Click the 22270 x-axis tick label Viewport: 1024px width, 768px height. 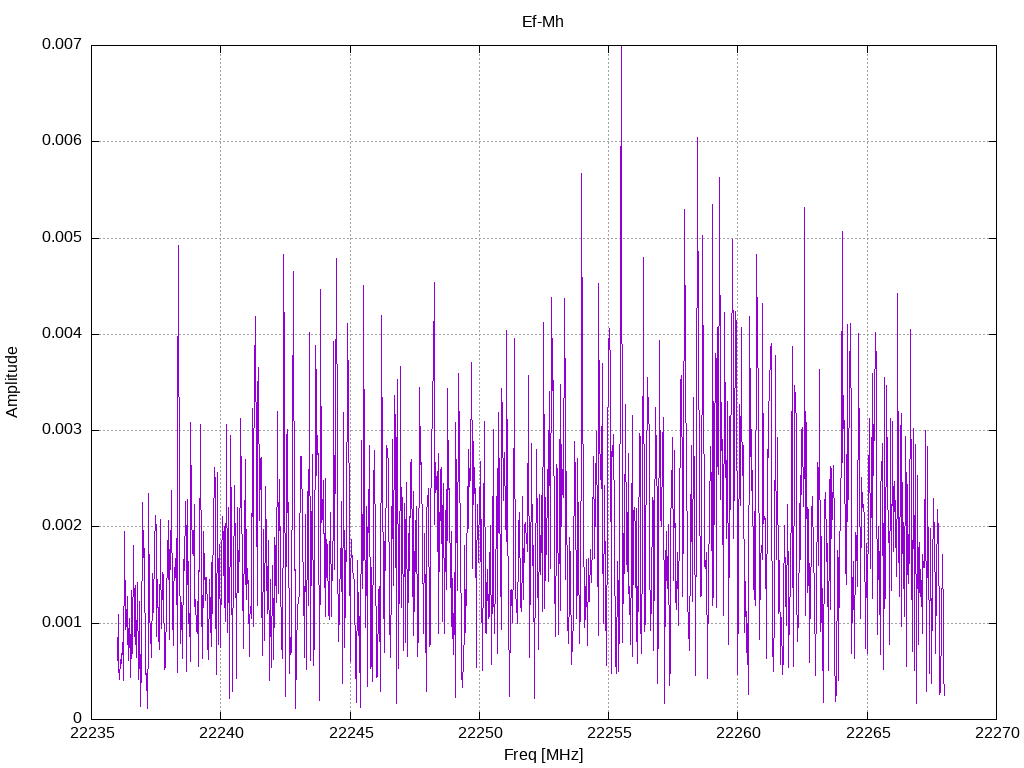tap(997, 733)
